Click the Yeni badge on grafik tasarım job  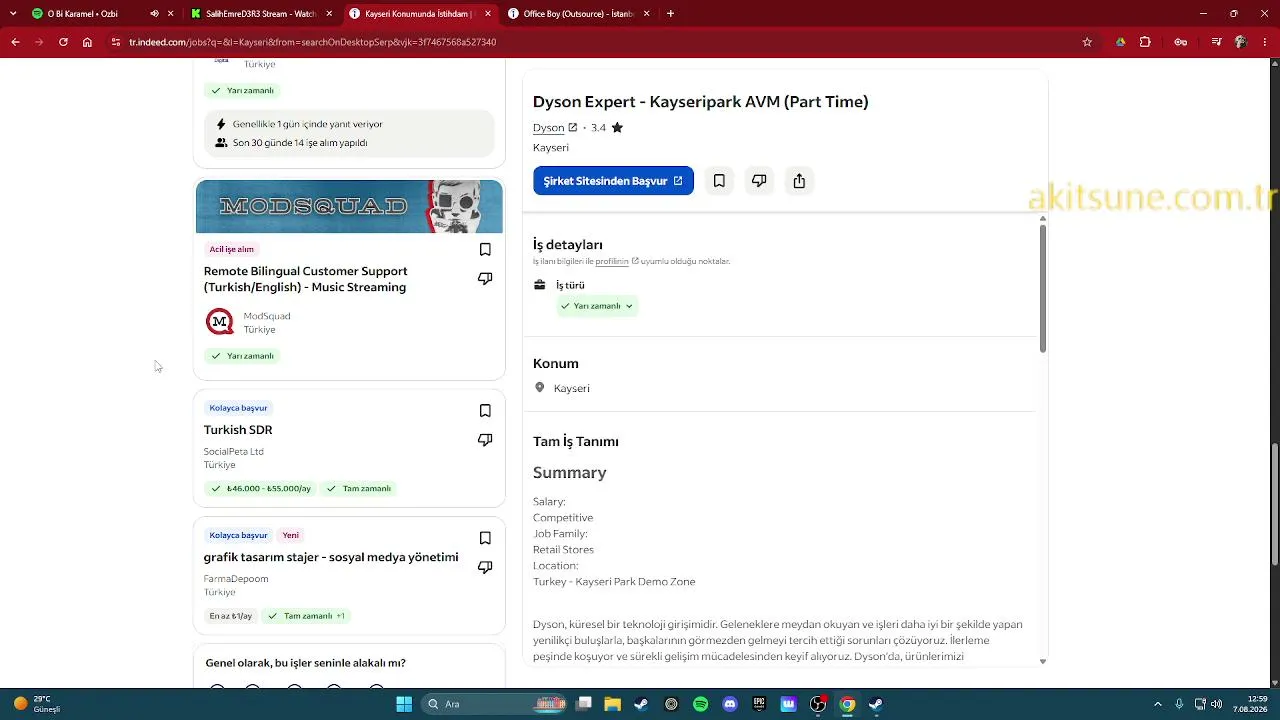pyautogui.click(x=290, y=535)
